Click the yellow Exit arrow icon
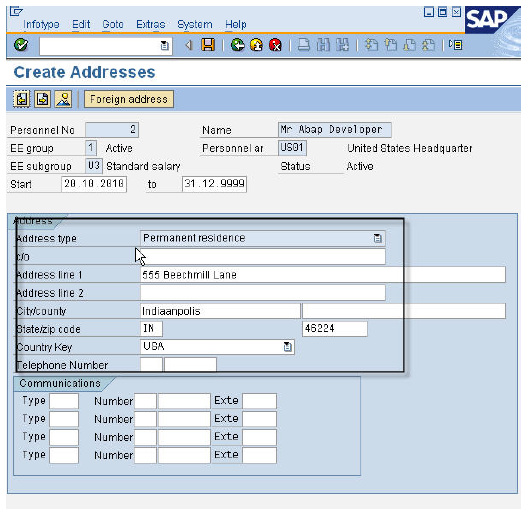This screenshot has height=509, width=526. click(257, 45)
